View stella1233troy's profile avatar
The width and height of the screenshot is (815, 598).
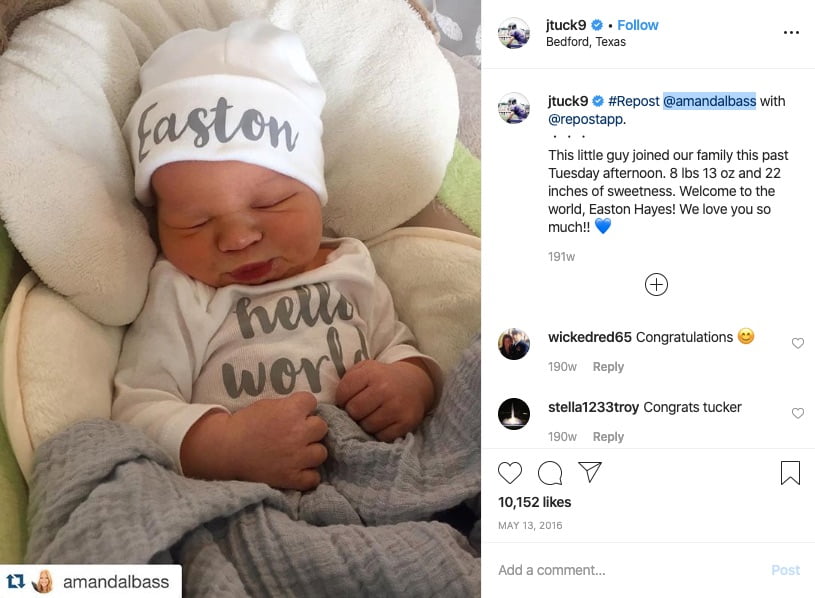[514, 414]
